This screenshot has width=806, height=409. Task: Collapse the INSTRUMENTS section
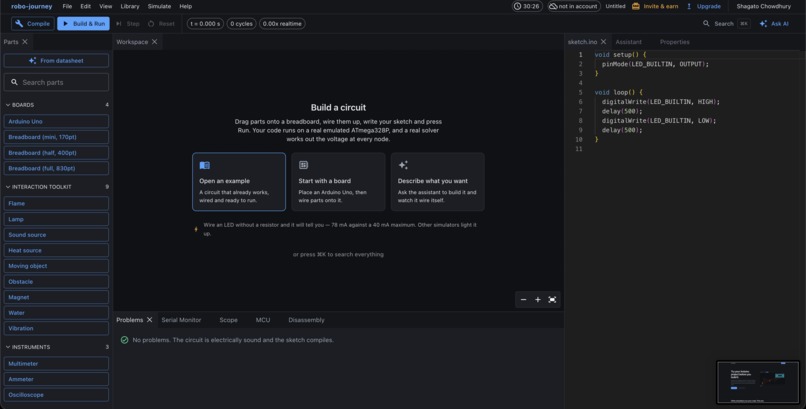click(57, 347)
